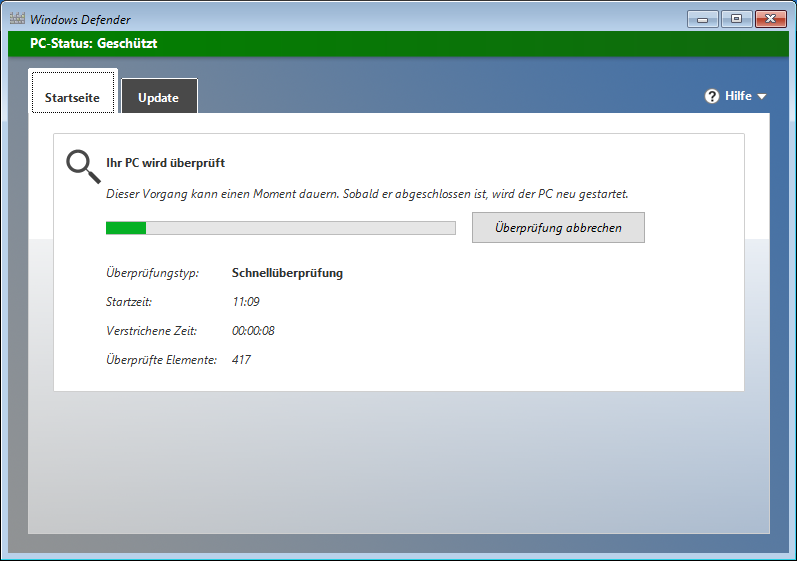Click the Überprüfte Elemente label
The height and width of the screenshot is (561, 797).
point(161,360)
